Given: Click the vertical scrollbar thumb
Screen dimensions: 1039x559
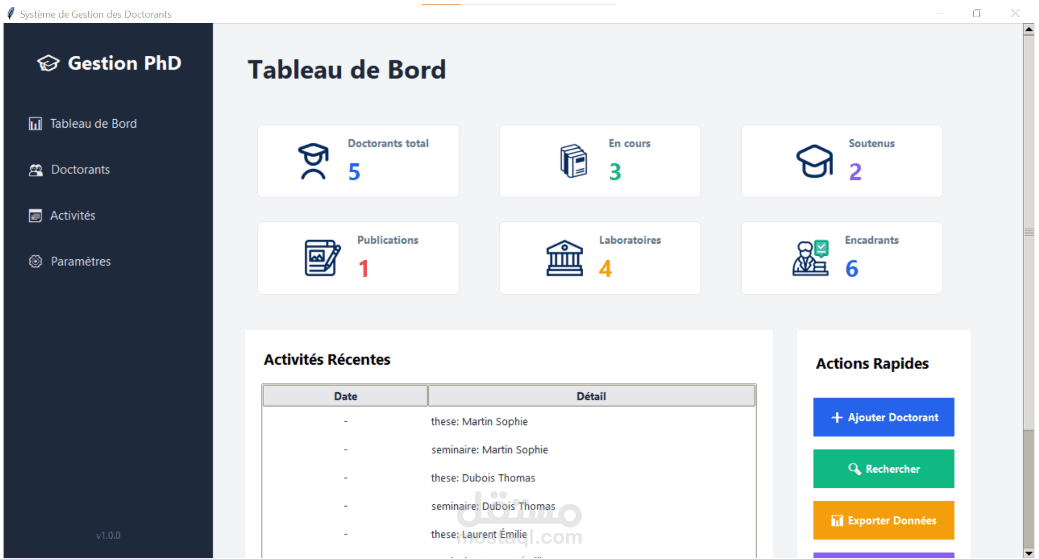Looking at the screenshot, I should click(x=1028, y=232).
